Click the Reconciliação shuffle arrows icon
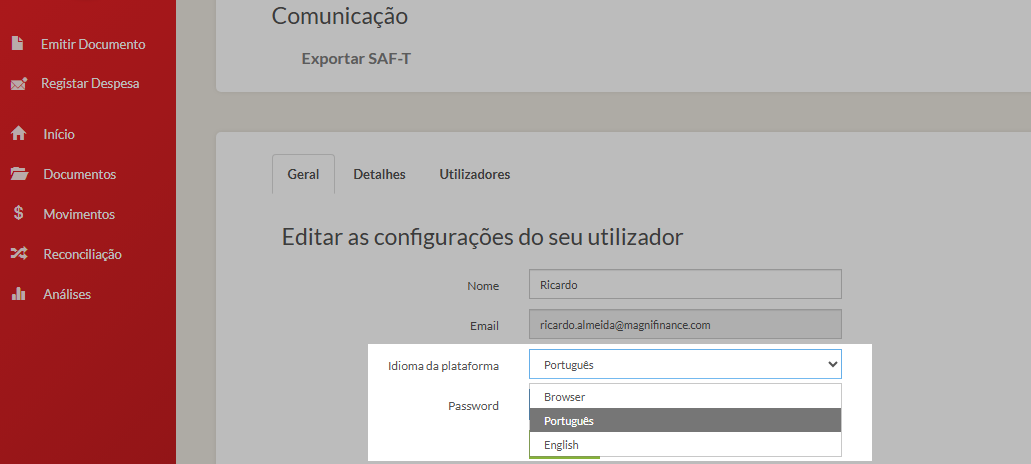The image size is (1031, 464). tap(18, 254)
